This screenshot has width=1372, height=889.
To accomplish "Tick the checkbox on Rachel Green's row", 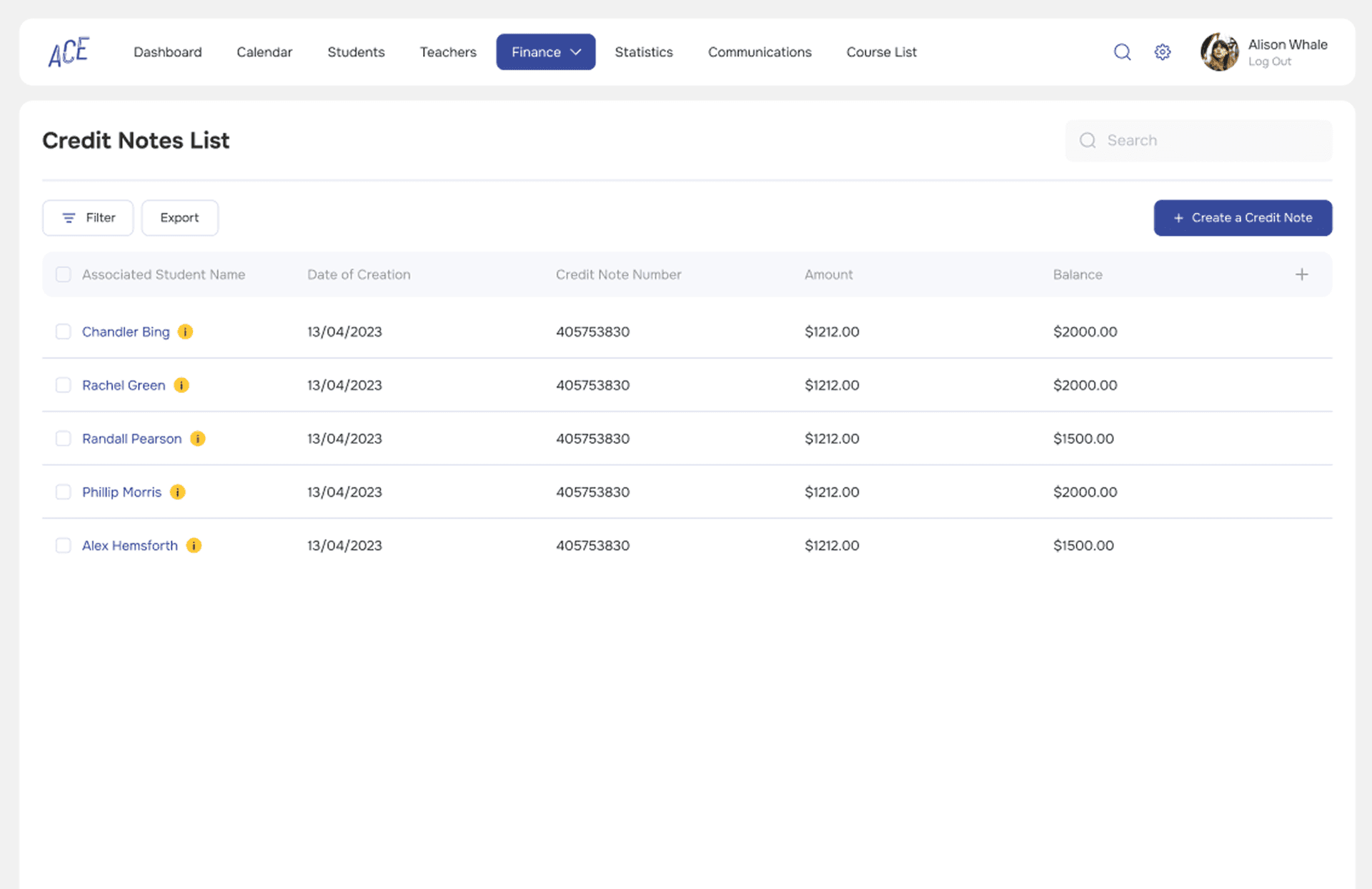I will click(63, 385).
